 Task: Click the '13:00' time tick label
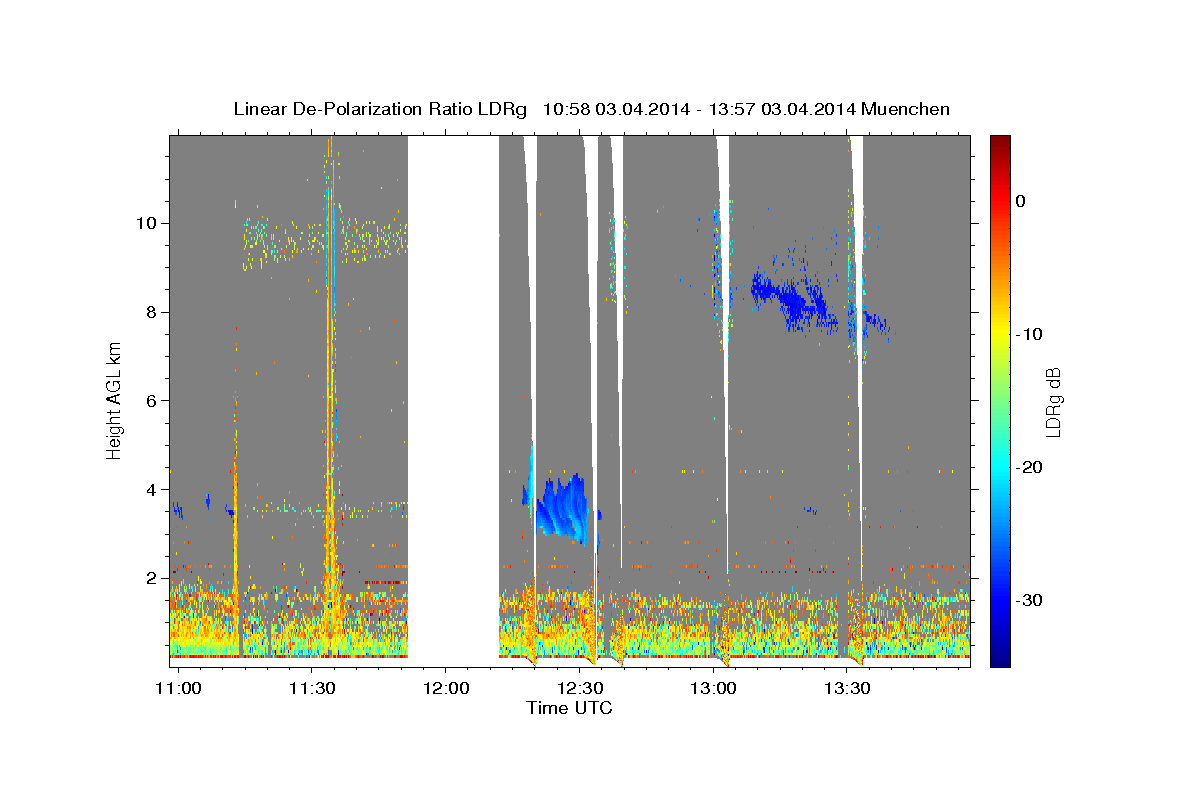(713, 689)
